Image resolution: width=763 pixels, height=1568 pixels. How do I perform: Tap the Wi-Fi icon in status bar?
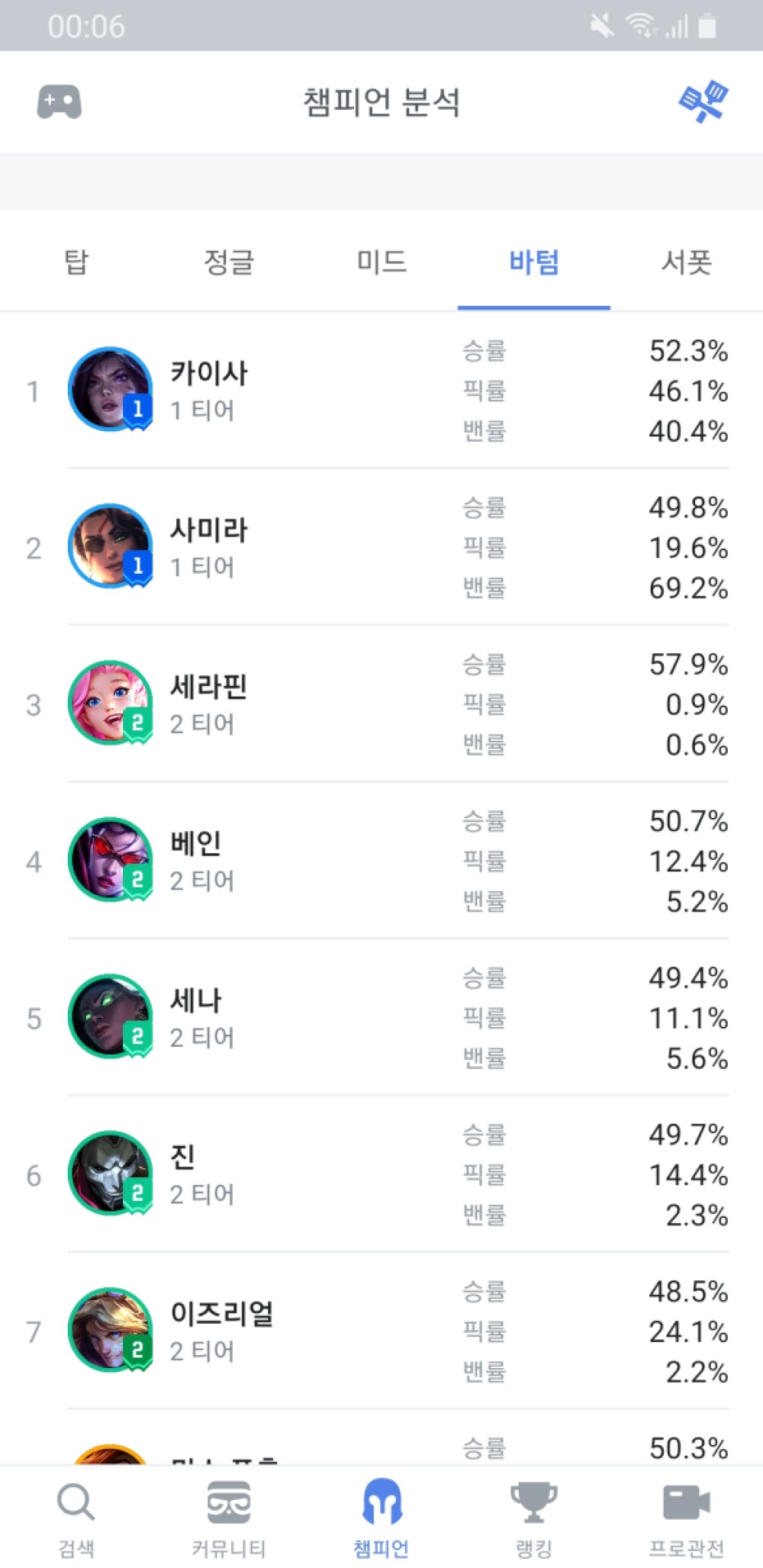point(642,25)
